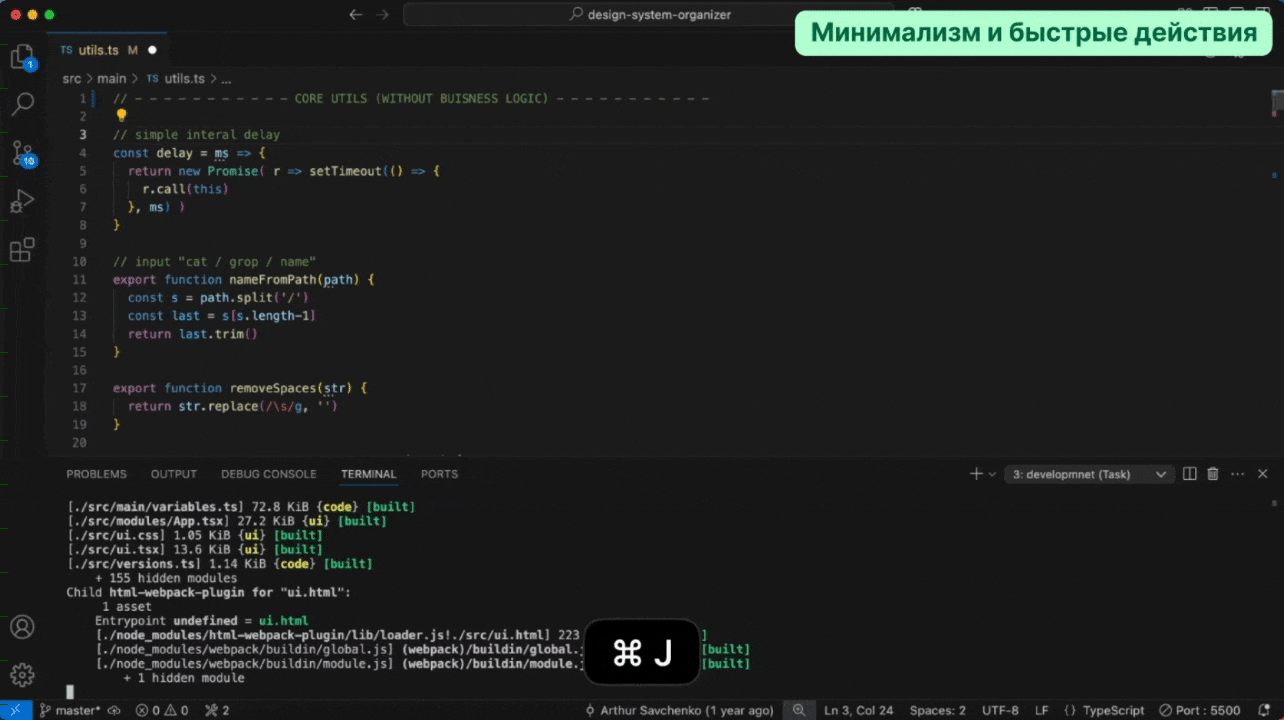
Task: Click 'return last.trim()' in the editor
Action: coord(193,334)
